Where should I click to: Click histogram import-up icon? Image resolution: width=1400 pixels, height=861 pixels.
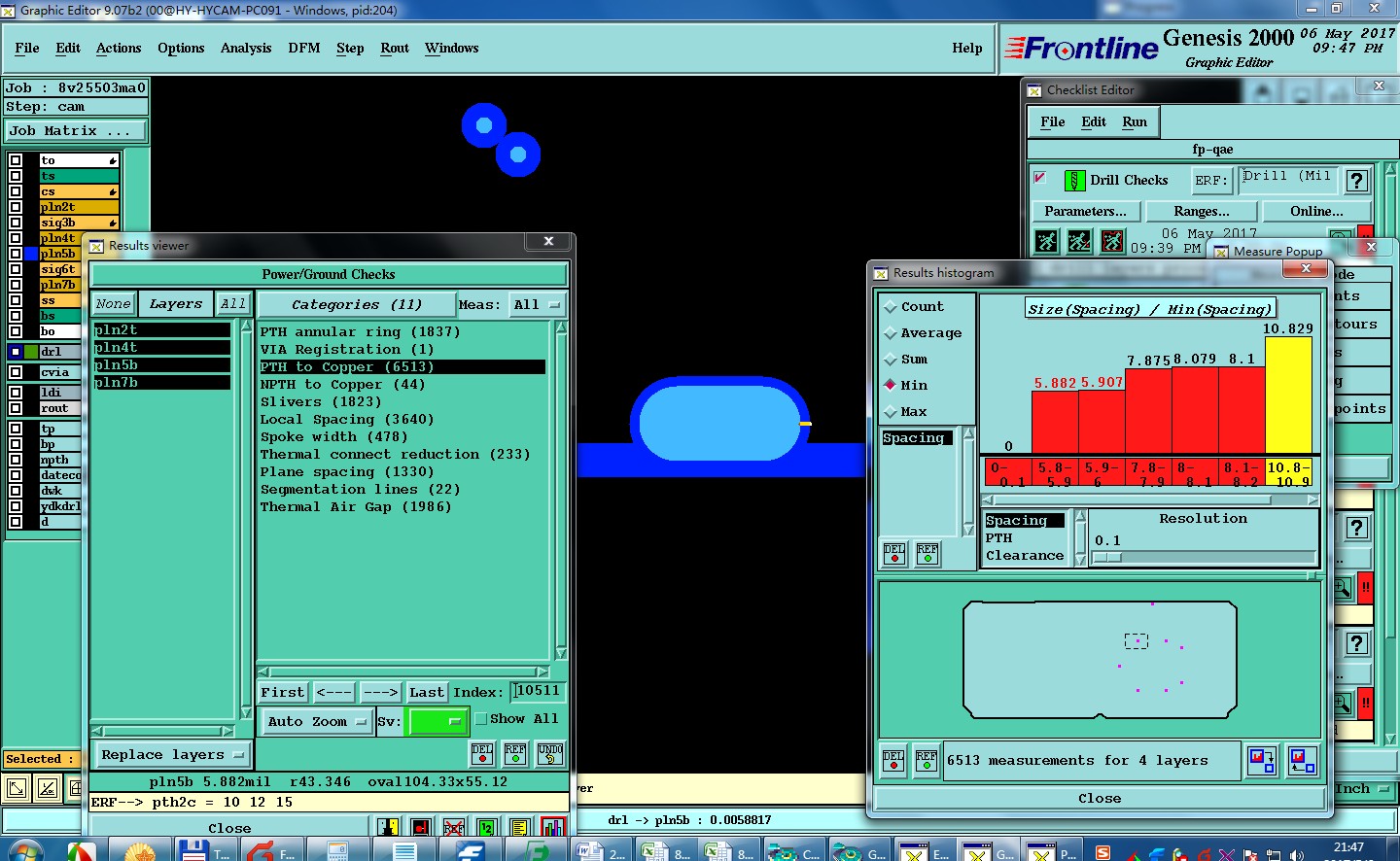(1302, 760)
